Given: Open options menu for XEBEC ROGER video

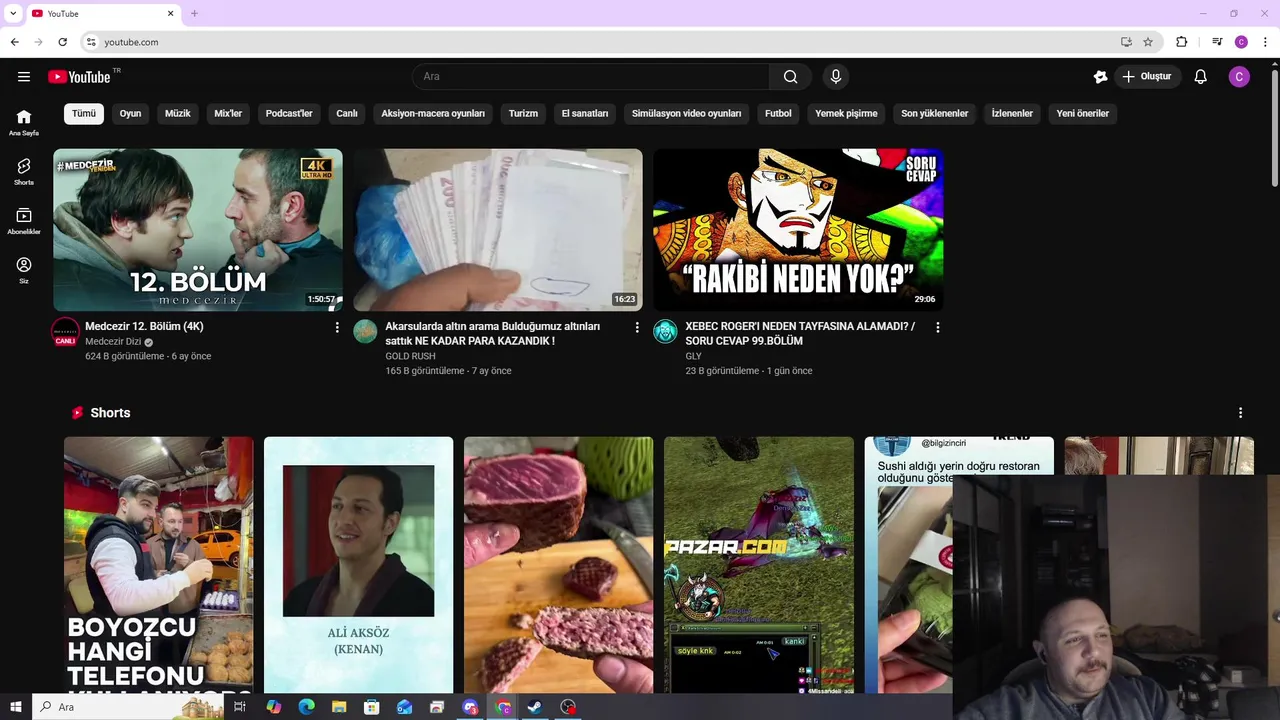Looking at the screenshot, I should click(938, 327).
